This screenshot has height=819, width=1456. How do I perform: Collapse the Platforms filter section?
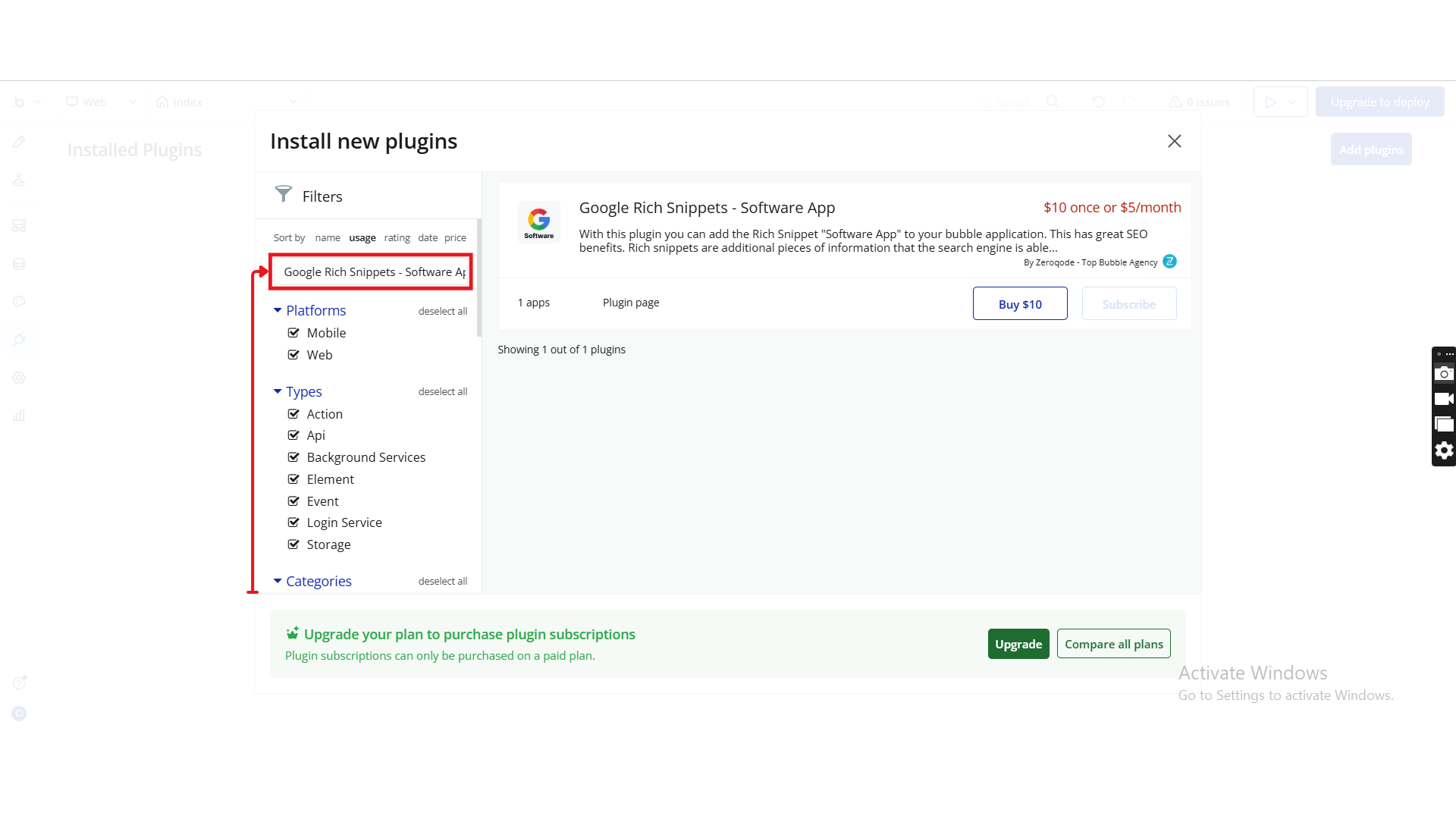tap(278, 310)
